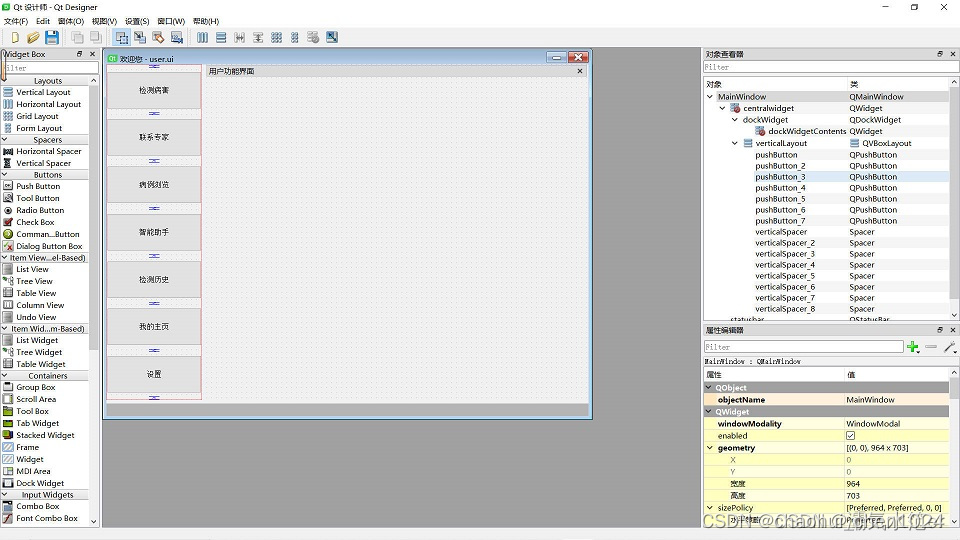
Task: Click the Bring to front toolbar icon
Action: pyautogui.click(x=96, y=37)
